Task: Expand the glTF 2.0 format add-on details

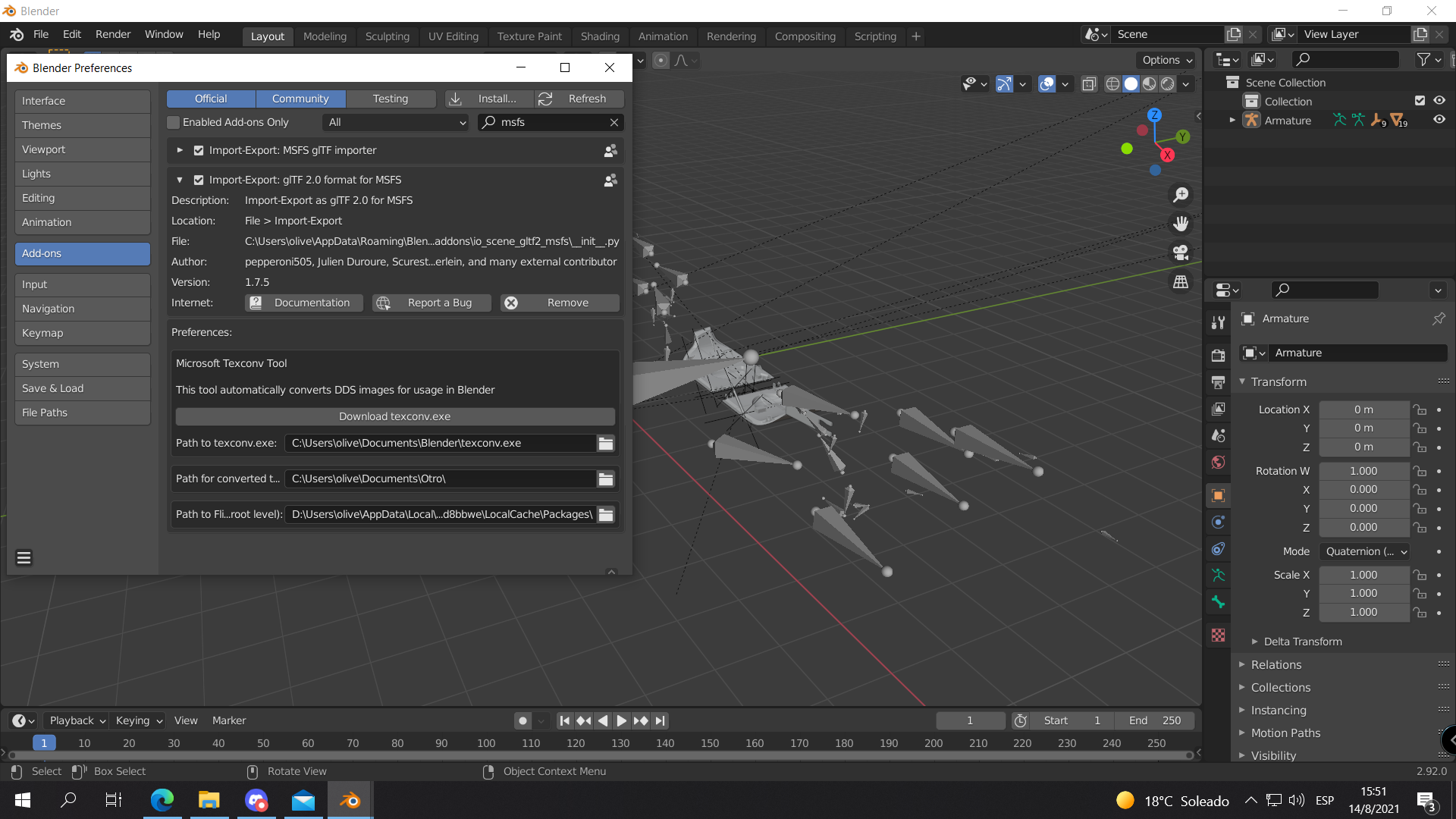Action: (x=180, y=180)
